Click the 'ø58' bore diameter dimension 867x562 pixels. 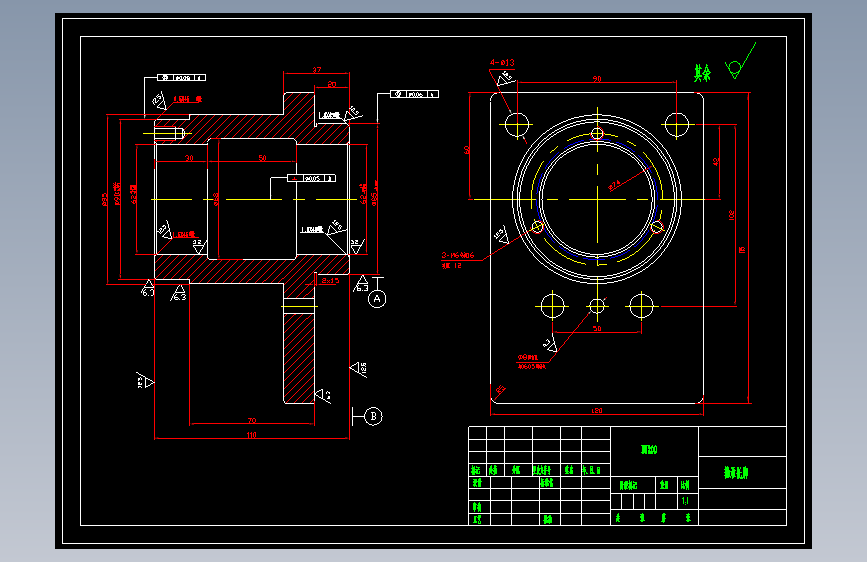[x=216, y=199]
